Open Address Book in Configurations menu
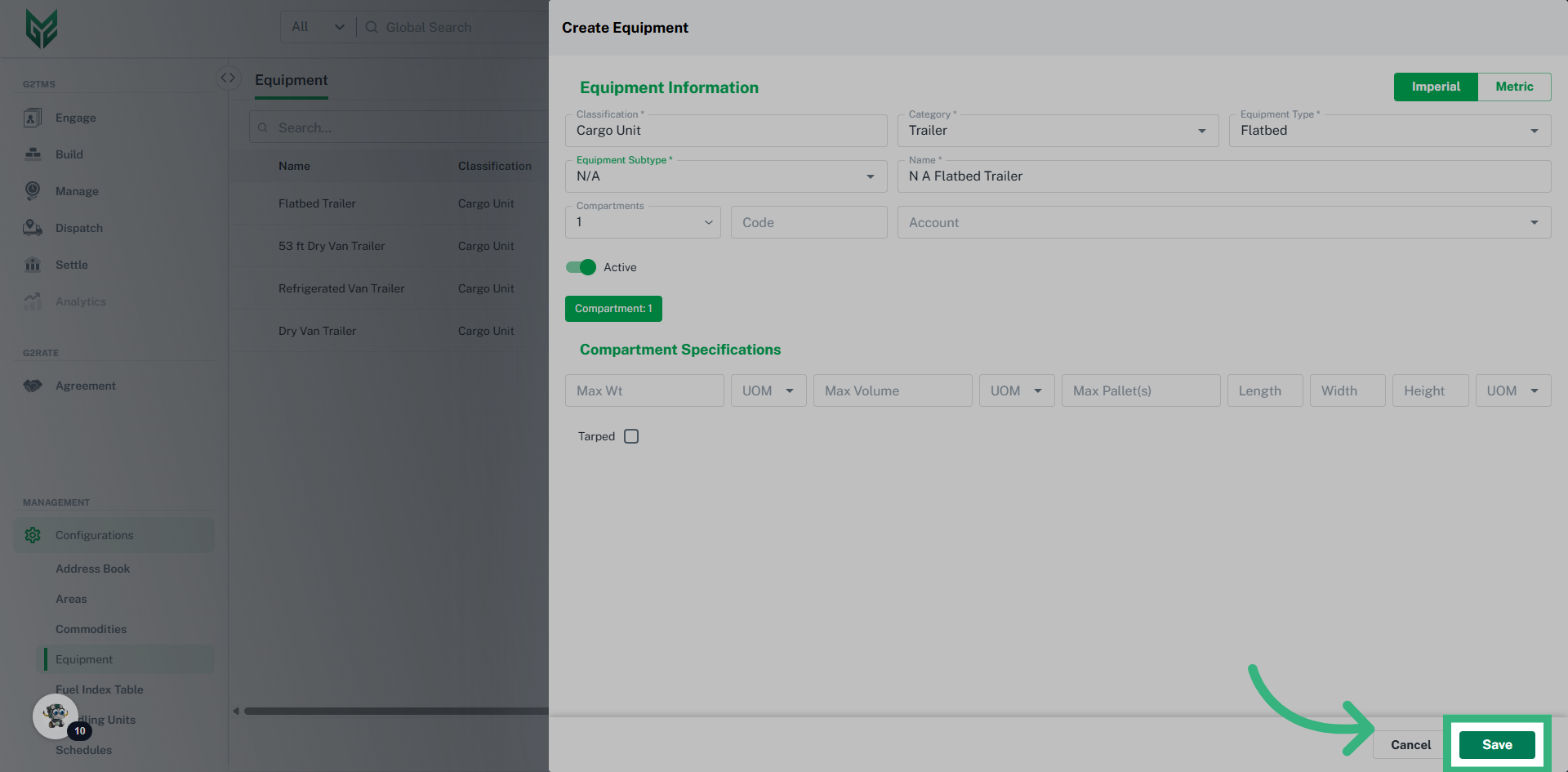 coord(92,569)
